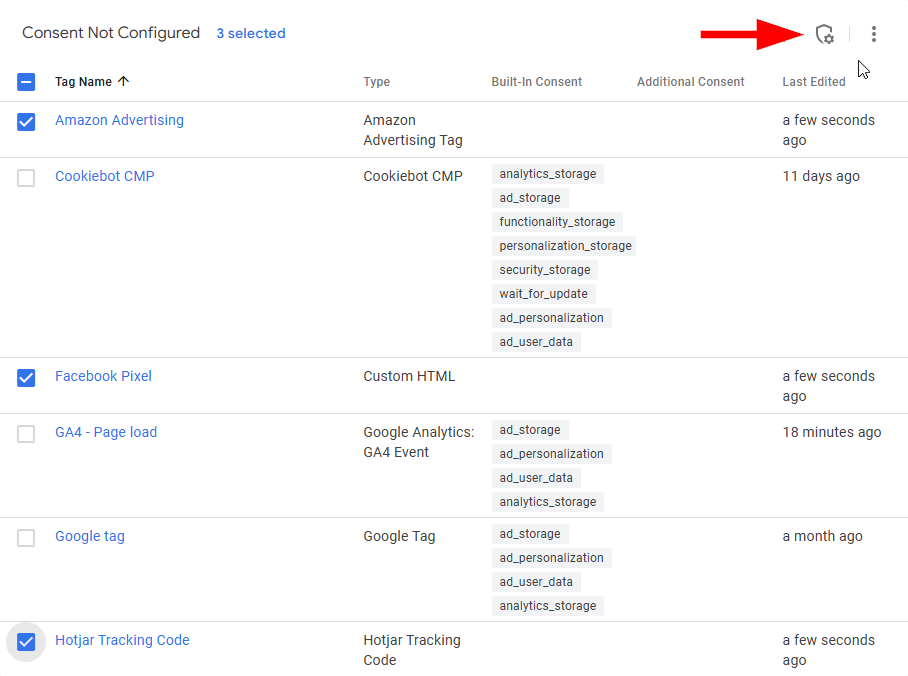This screenshot has width=908, height=676.
Task: Click the '11 days ago' last edited cell
Action: [x=821, y=176]
